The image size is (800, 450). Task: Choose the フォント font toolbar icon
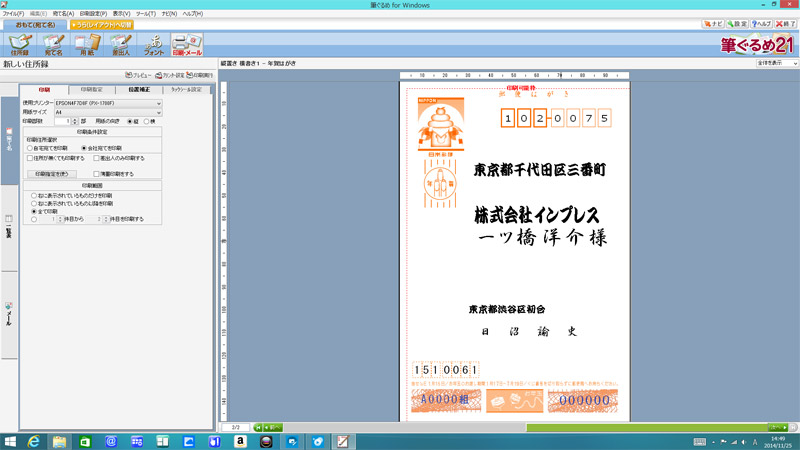(x=155, y=44)
